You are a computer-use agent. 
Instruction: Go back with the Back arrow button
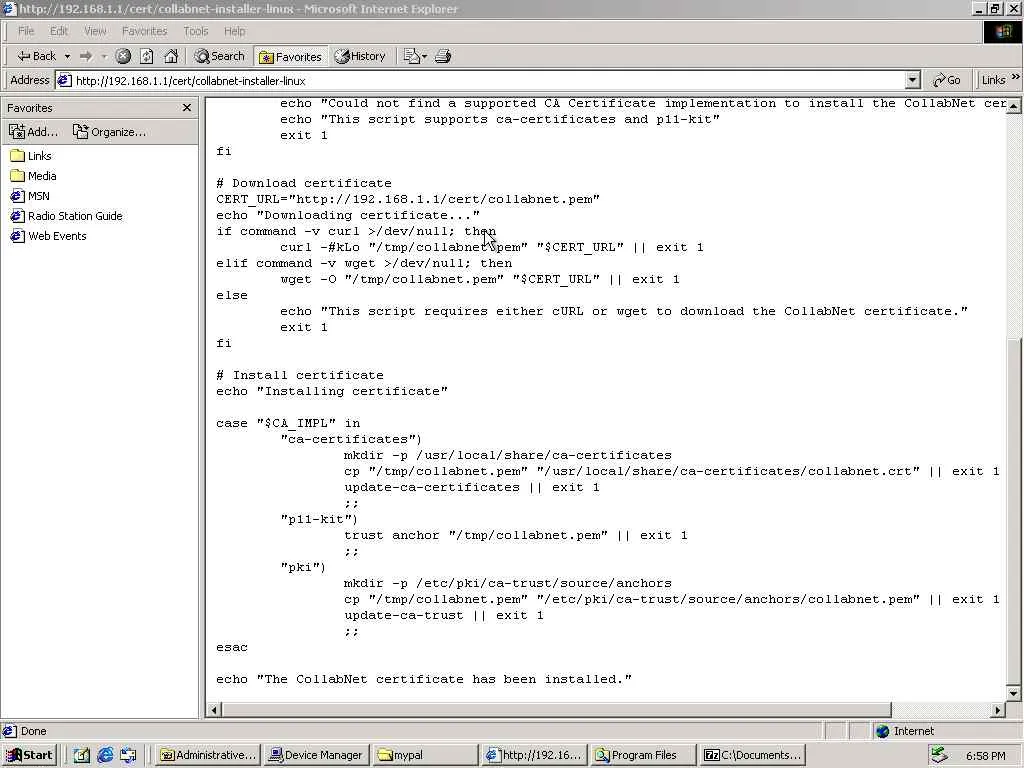tap(37, 56)
